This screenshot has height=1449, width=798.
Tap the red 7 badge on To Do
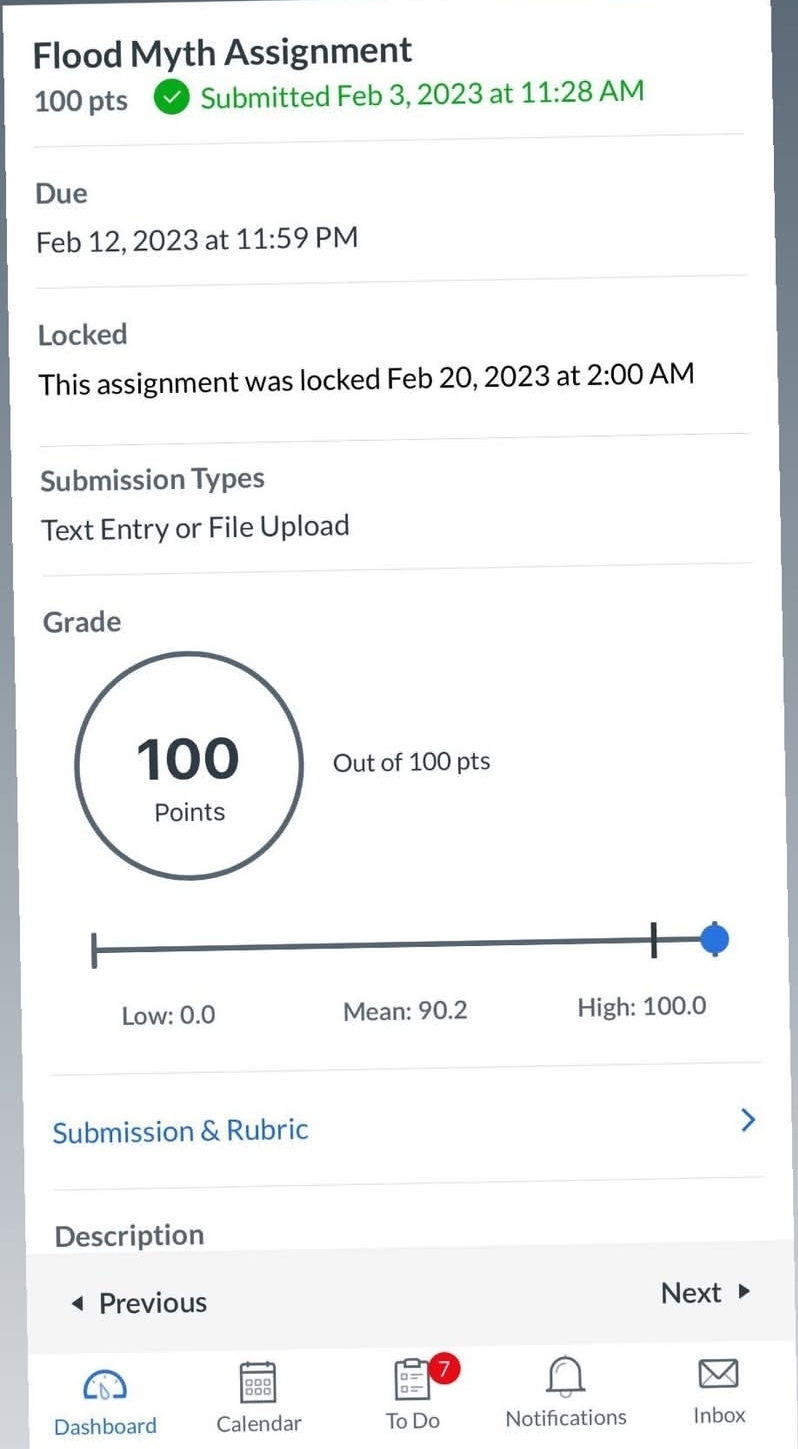click(x=444, y=1367)
